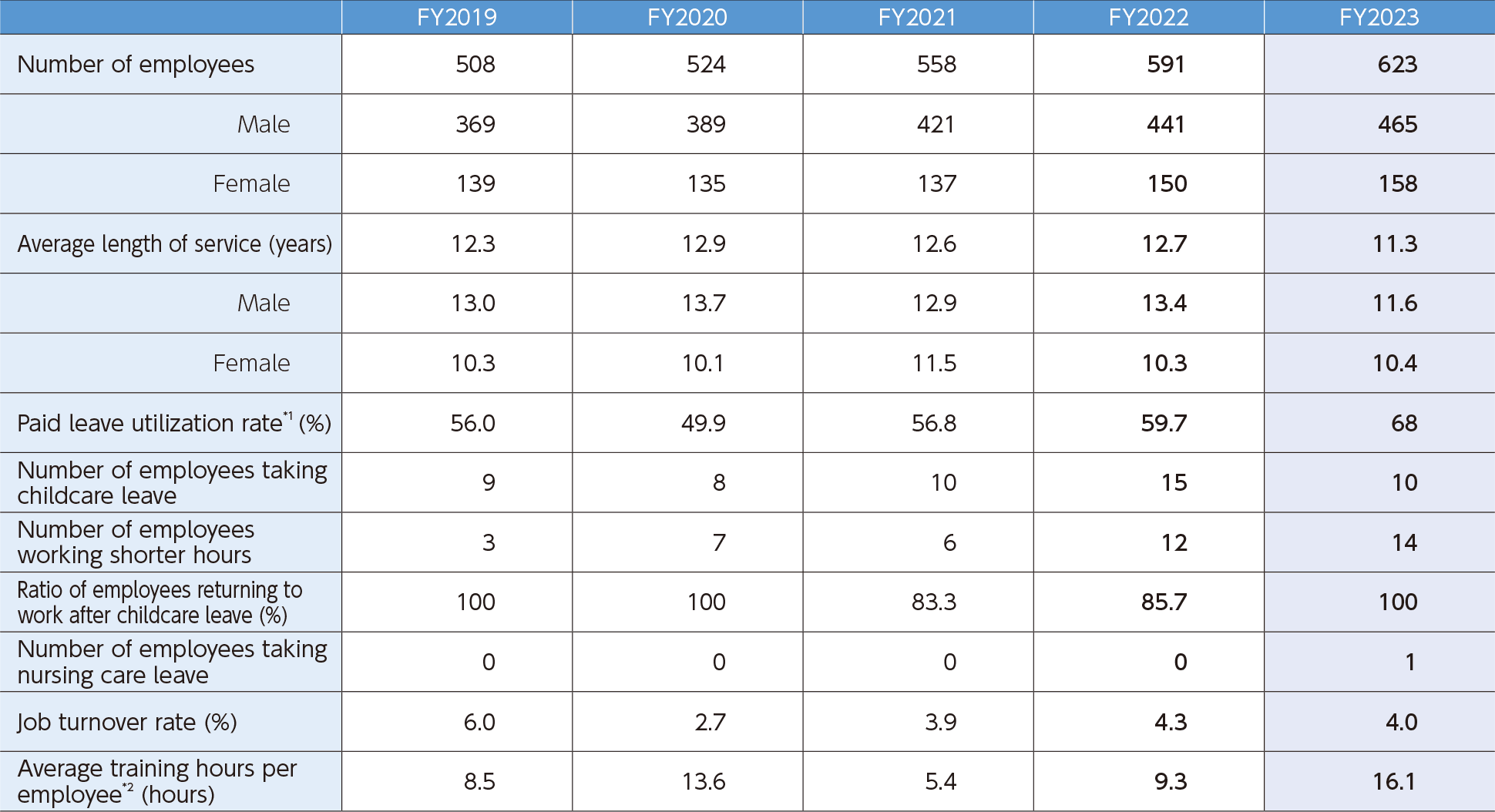
Task: Select FY2022 childcare leave value 15
Action: [x=1174, y=482]
